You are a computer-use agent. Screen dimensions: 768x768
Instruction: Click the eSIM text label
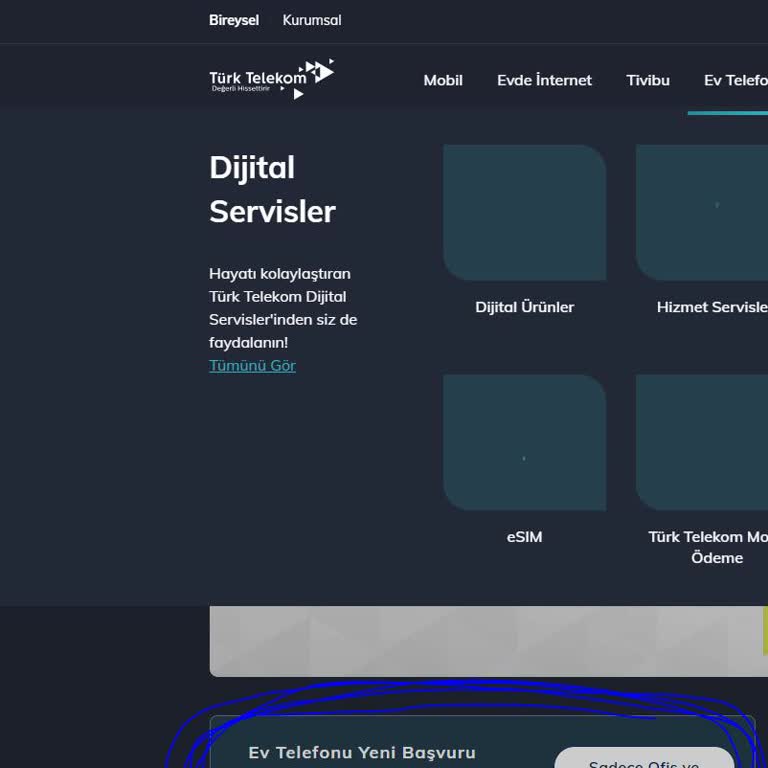524,537
